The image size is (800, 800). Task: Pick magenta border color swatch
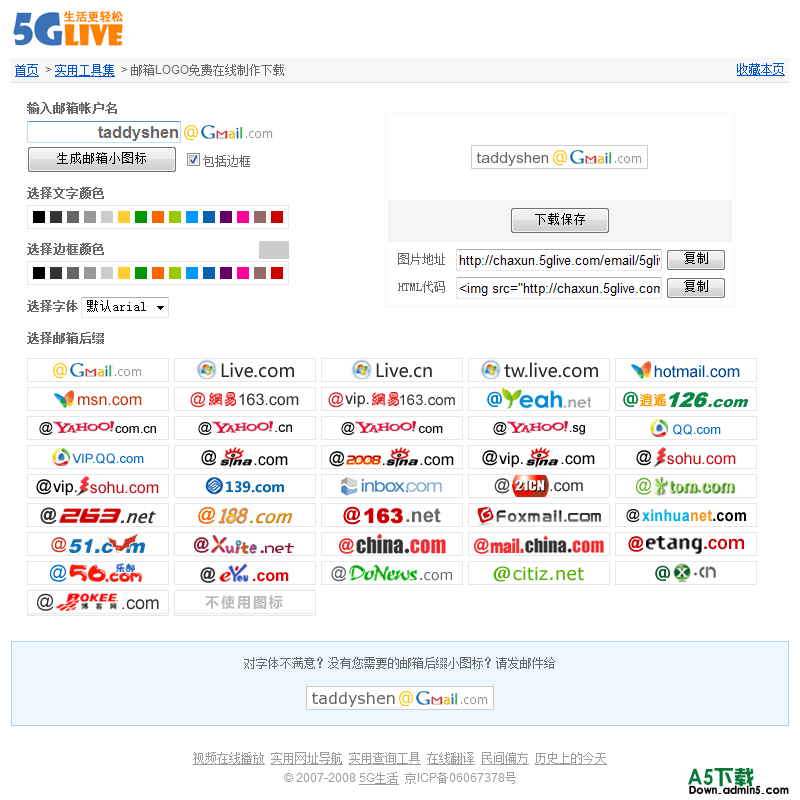(x=243, y=273)
